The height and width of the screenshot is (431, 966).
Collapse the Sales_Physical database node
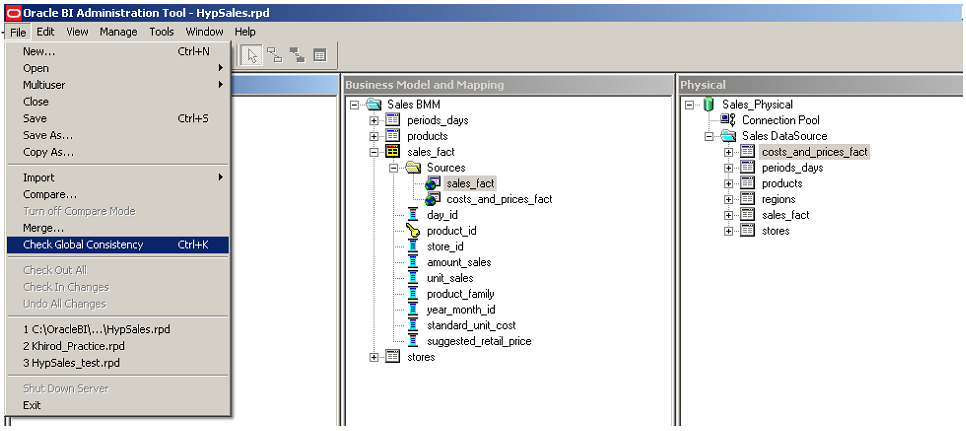tap(689, 105)
